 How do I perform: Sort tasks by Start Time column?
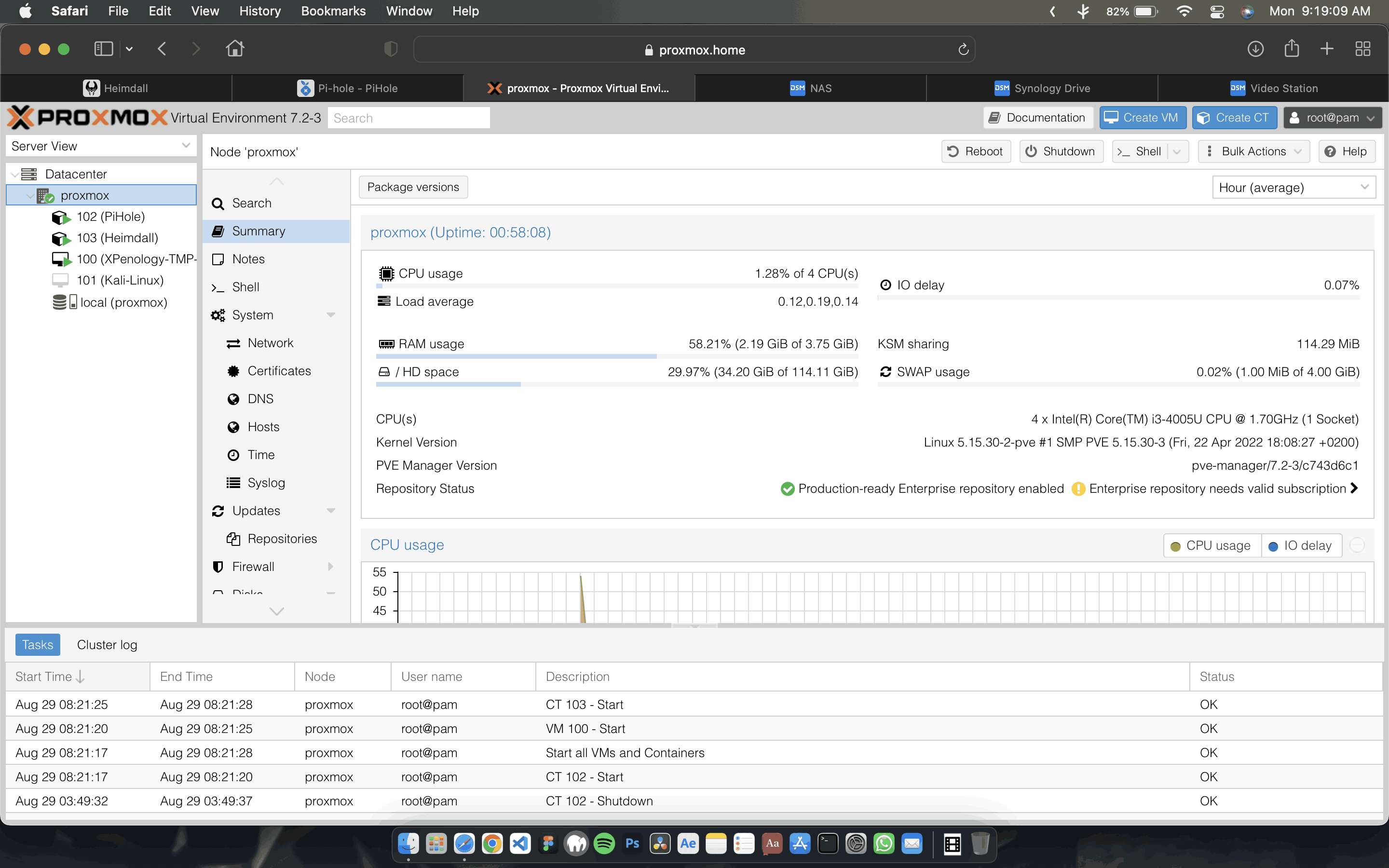78,677
